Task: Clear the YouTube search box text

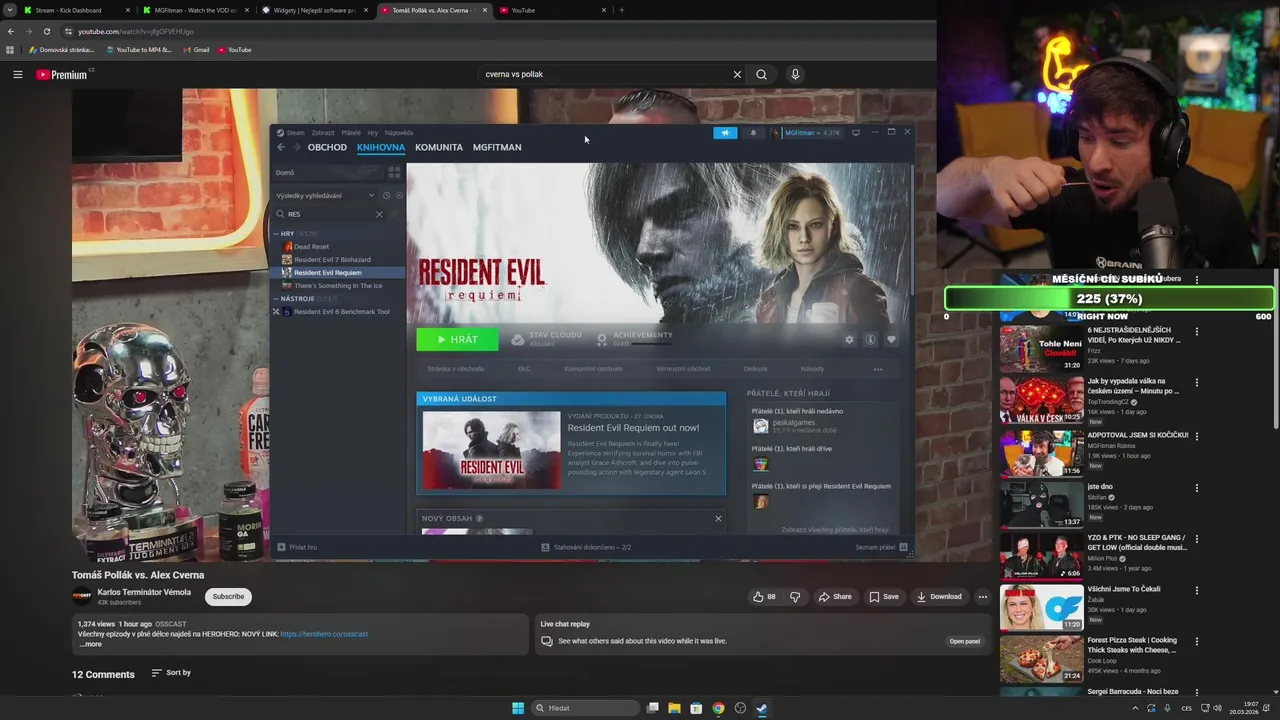Action: coord(737,74)
